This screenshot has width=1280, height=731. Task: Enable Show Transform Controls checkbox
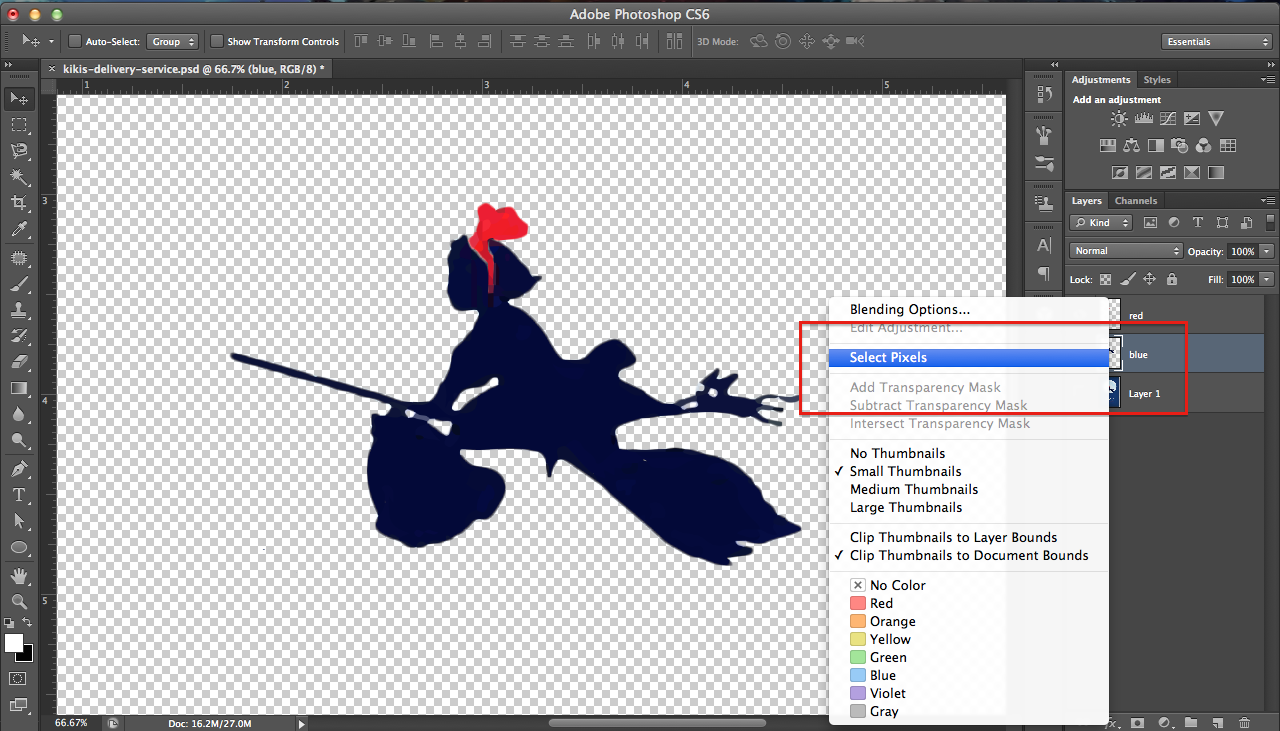[x=216, y=42]
